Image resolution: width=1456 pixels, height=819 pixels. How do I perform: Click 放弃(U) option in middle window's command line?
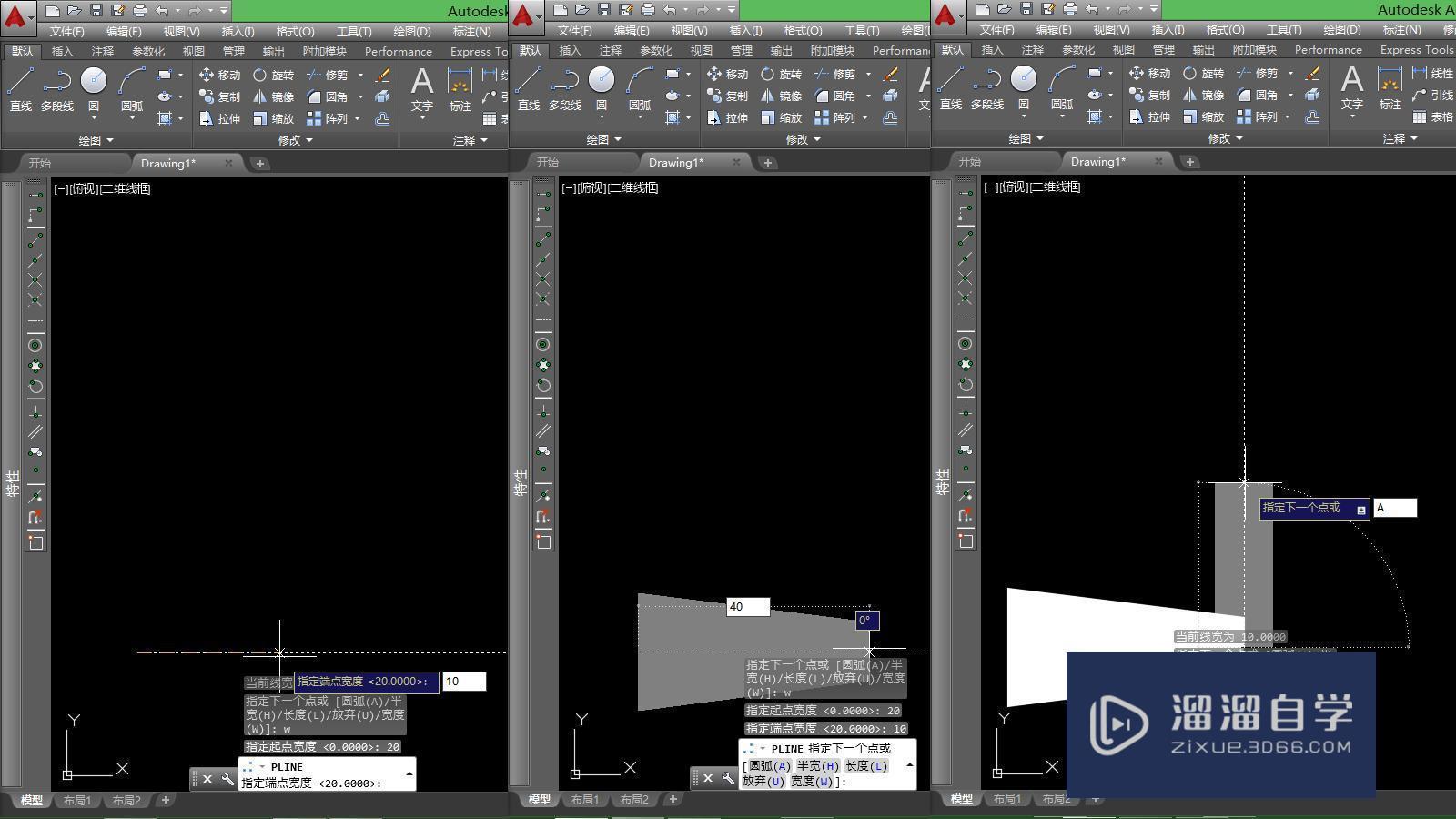pos(764,781)
